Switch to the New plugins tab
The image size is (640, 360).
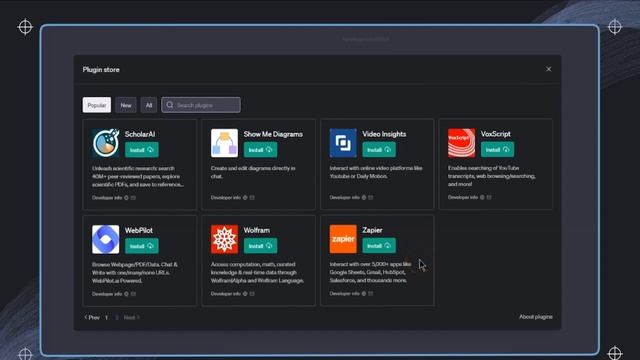point(126,105)
